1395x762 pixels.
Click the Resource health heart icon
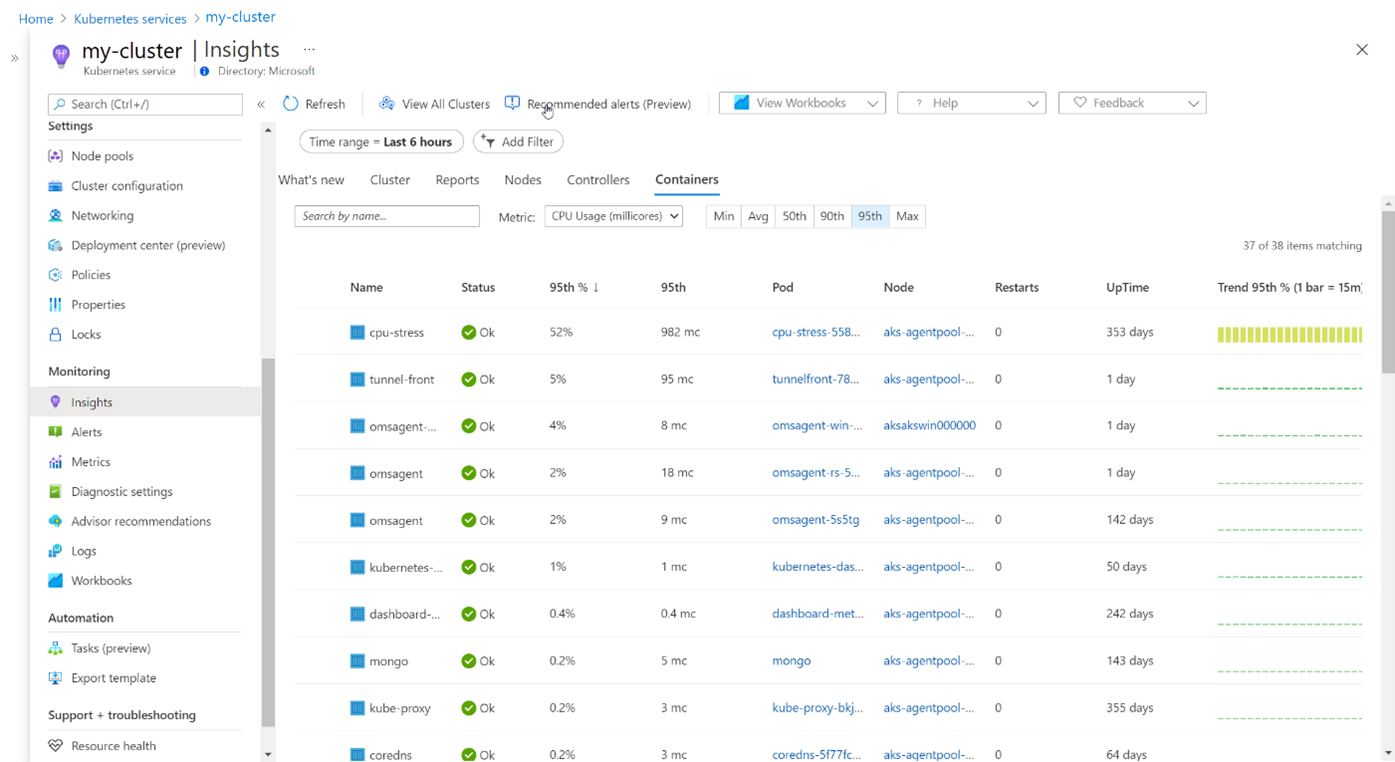(55, 746)
